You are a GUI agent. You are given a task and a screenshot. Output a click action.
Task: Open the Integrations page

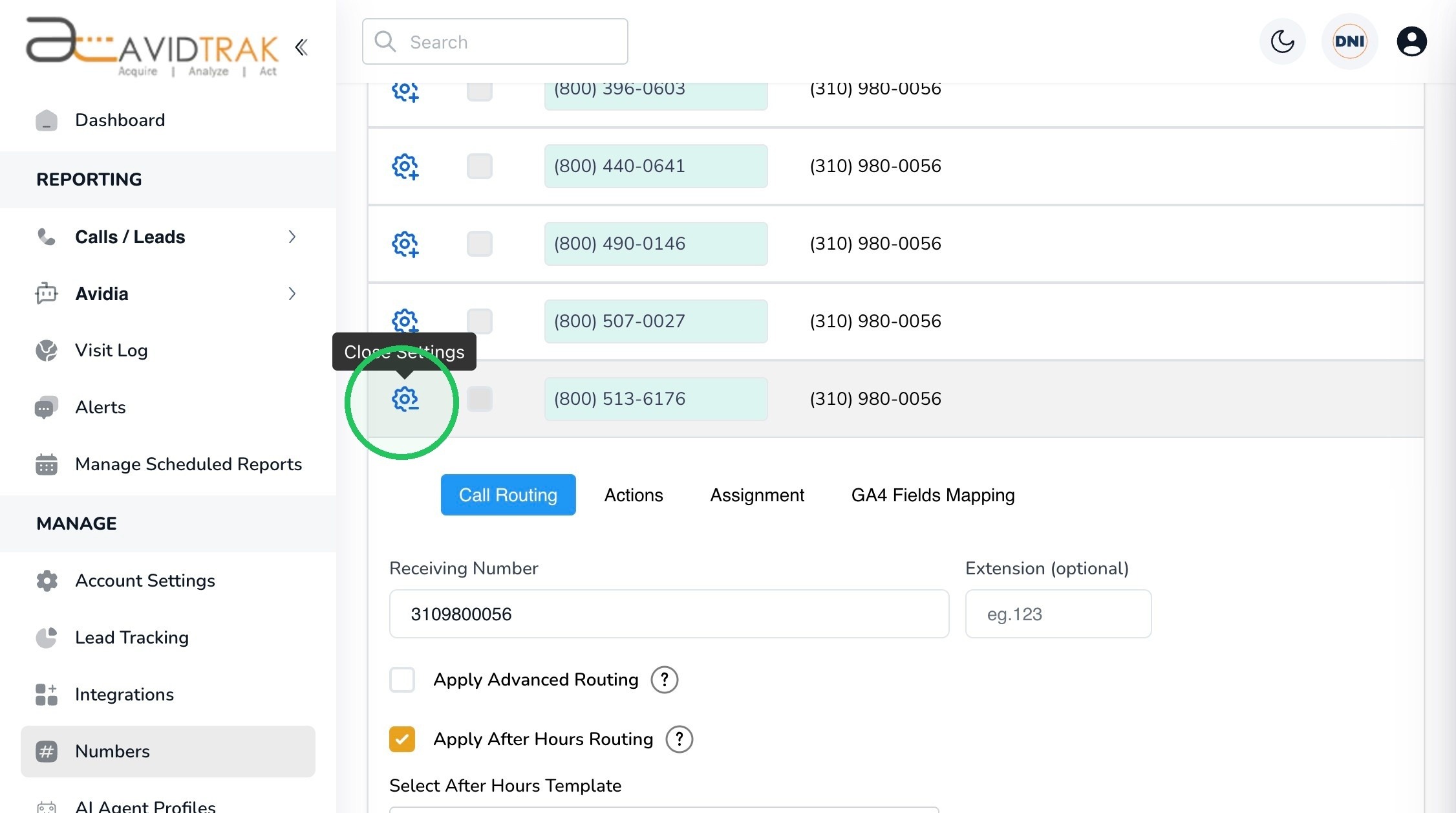coord(168,695)
